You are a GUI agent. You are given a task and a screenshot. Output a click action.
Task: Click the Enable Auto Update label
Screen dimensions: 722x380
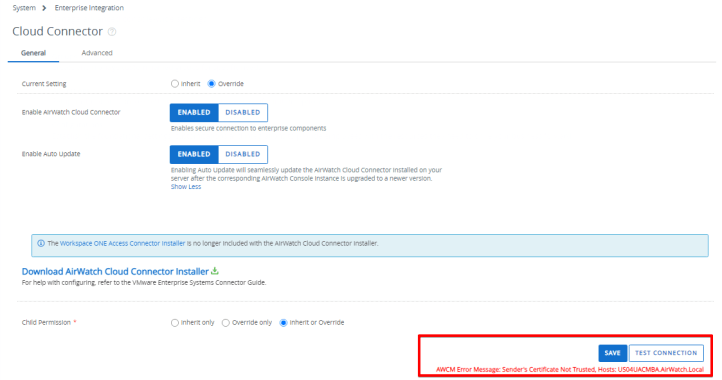tap(51, 154)
